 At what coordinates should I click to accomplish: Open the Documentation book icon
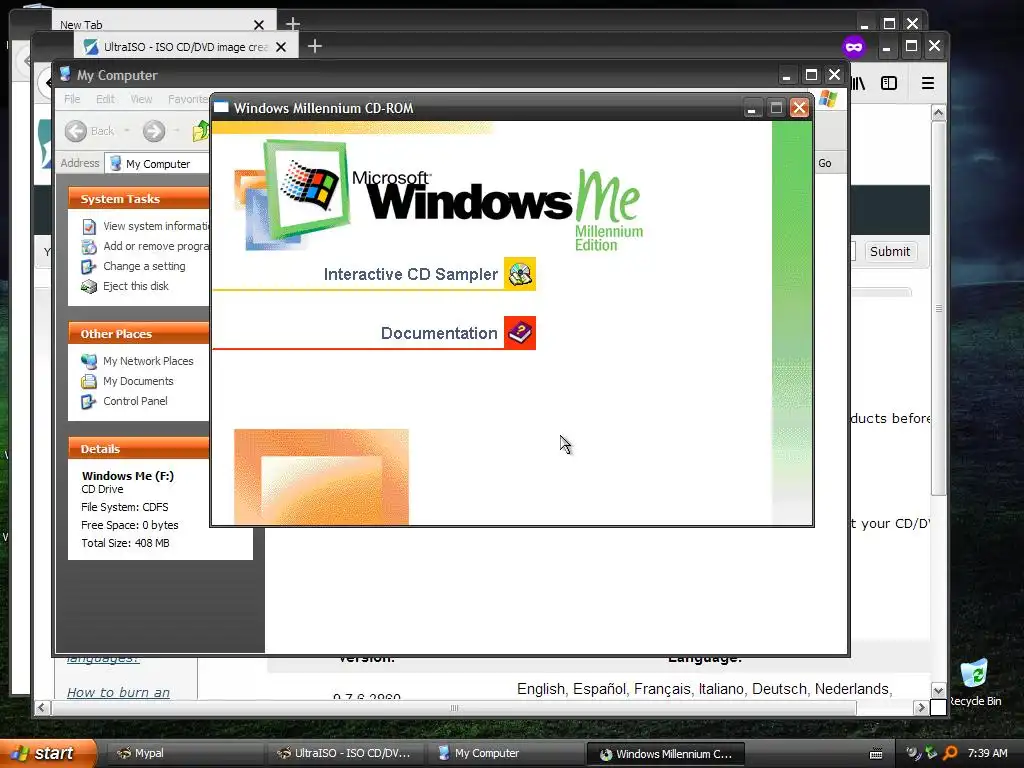click(520, 332)
